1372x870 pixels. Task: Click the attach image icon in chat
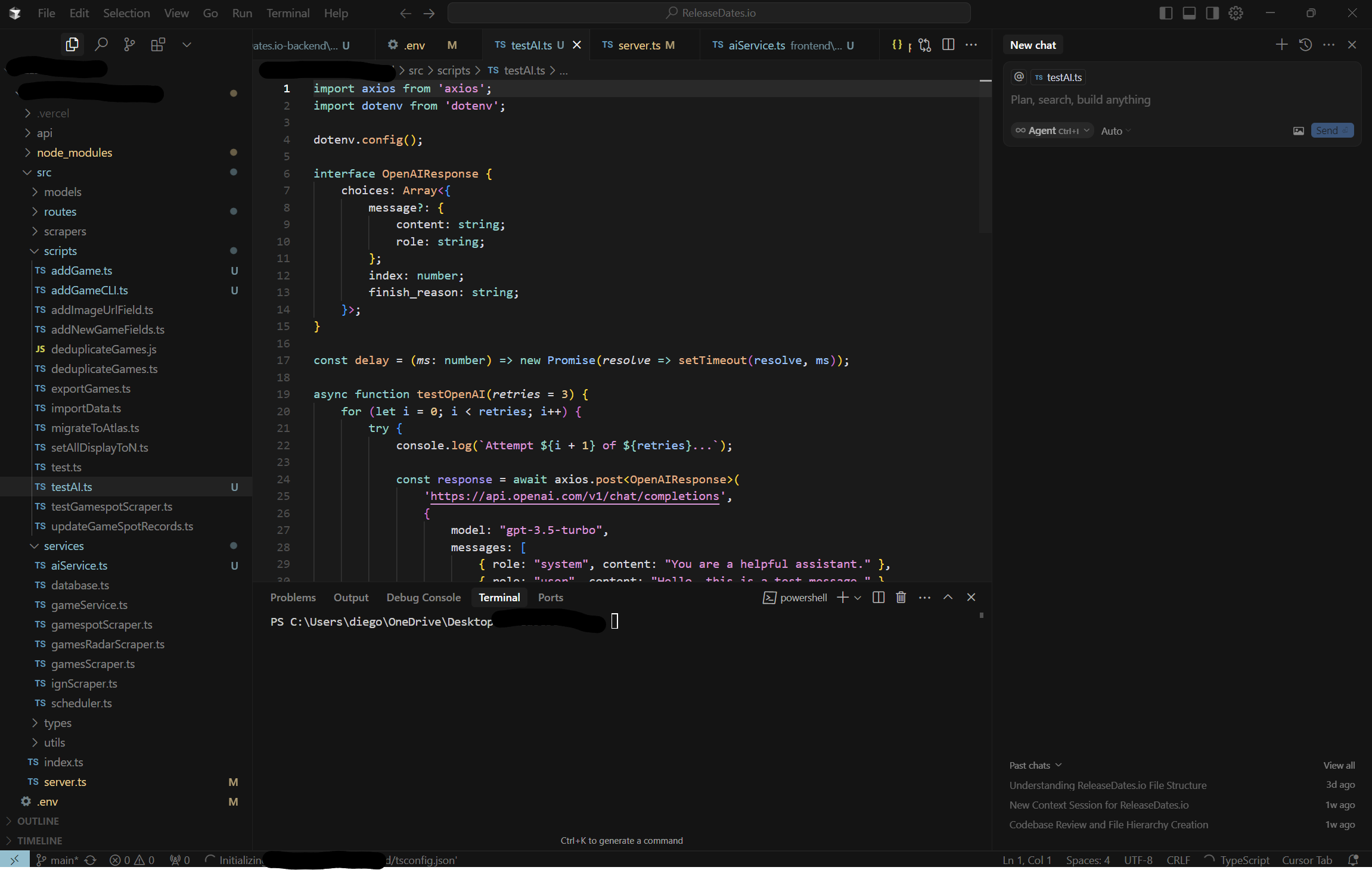tap(1298, 131)
